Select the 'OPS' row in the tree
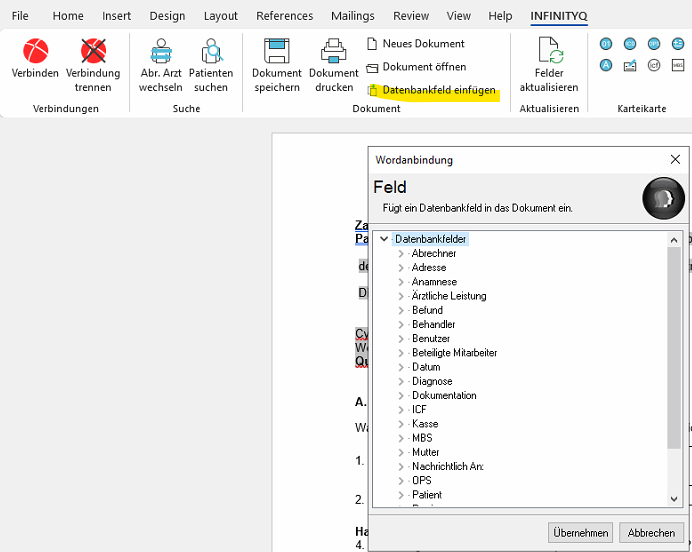This screenshot has width=692, height=552. [421, 481]
